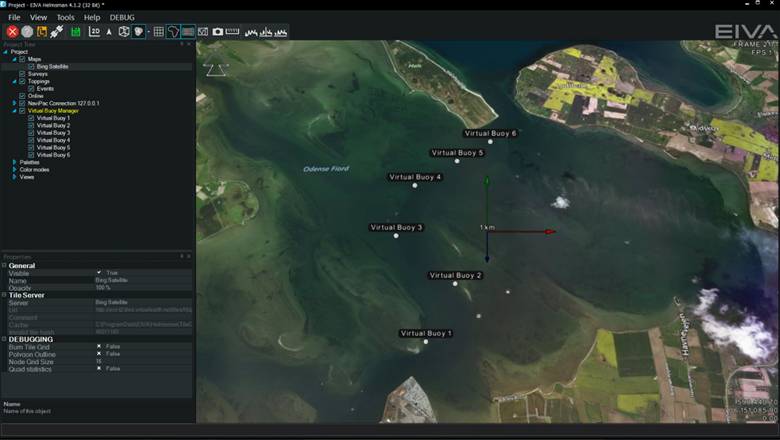Open the DEBUG menu

click(122, 17)
